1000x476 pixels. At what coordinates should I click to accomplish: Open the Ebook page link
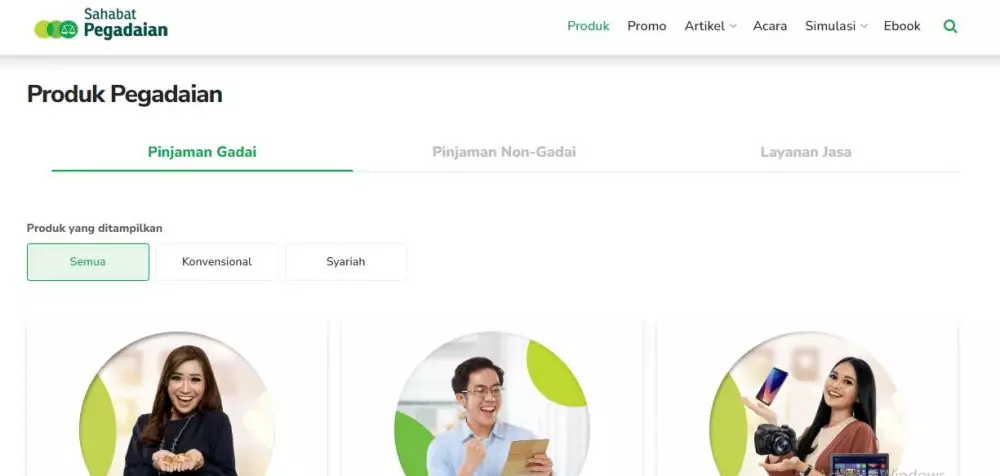tap(902, 26)
